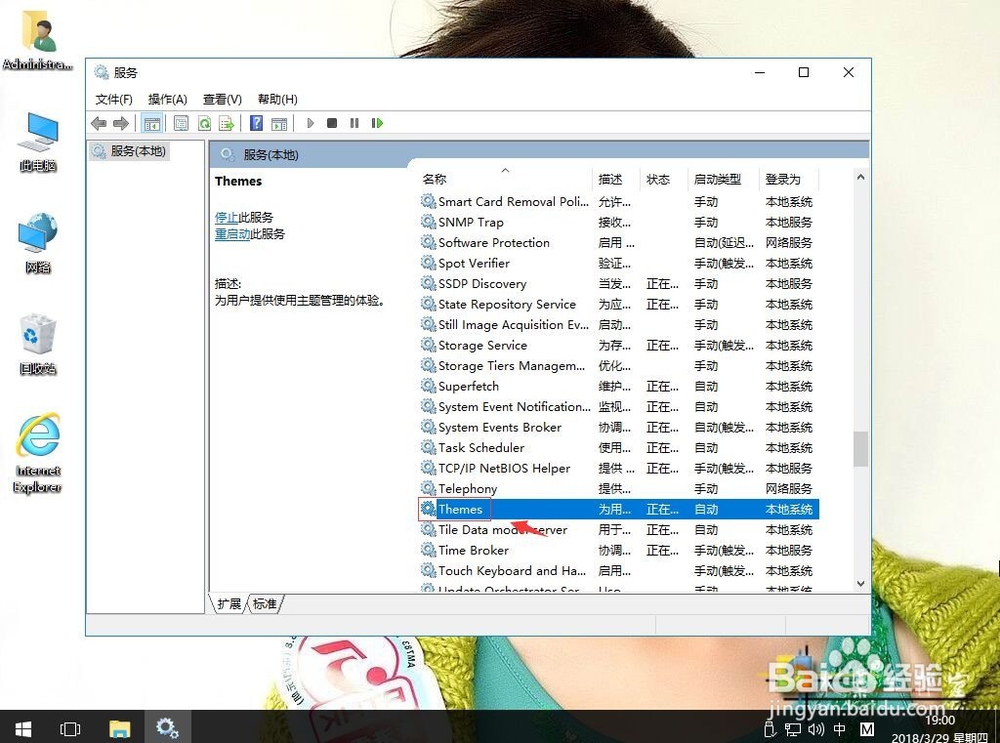Select the SSDP Discovery service
The width and height of the screenshot is (1000, 743).
pos(619,284)
